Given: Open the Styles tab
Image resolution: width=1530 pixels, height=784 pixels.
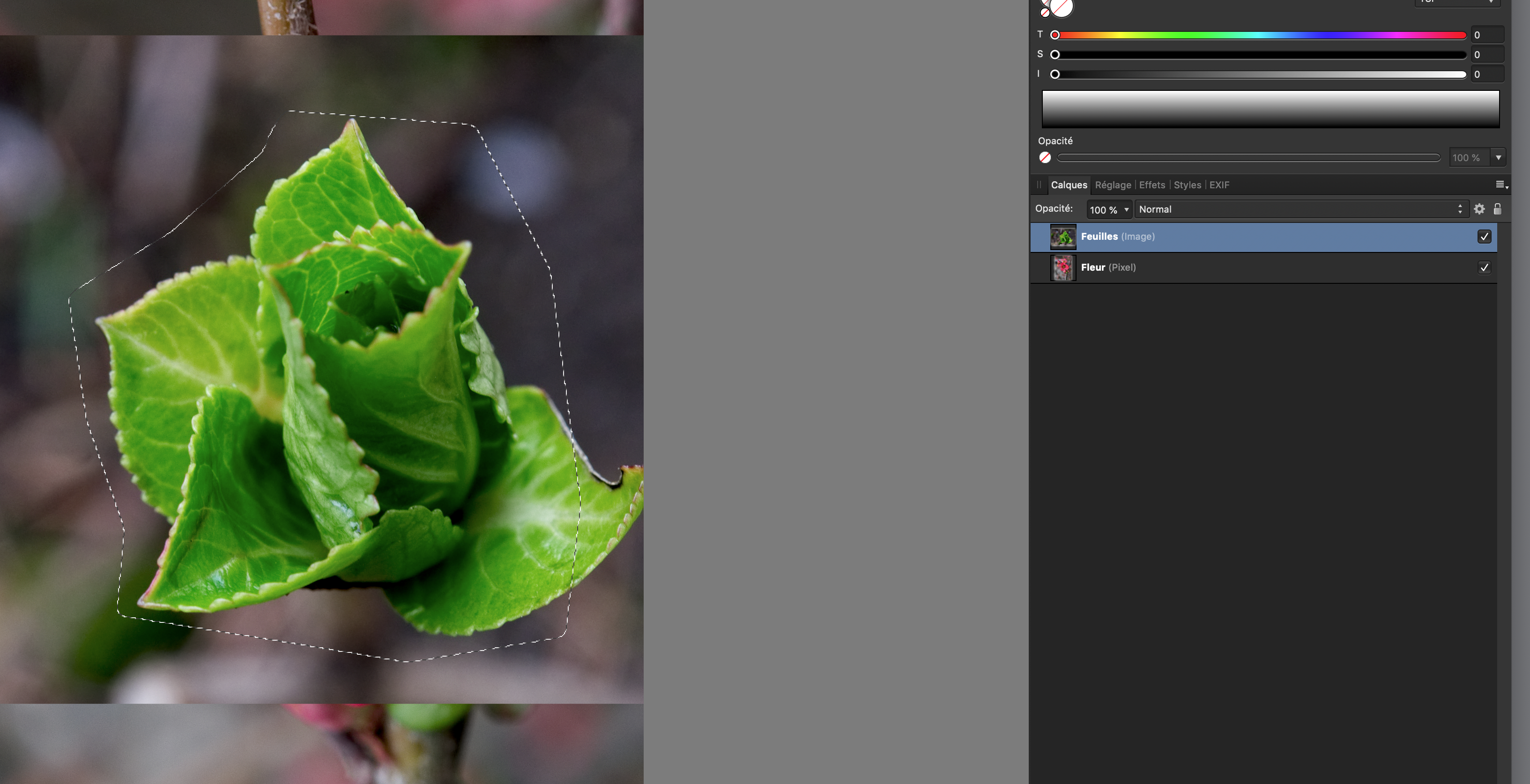Looking at the screenshot, I should 1187,185.
